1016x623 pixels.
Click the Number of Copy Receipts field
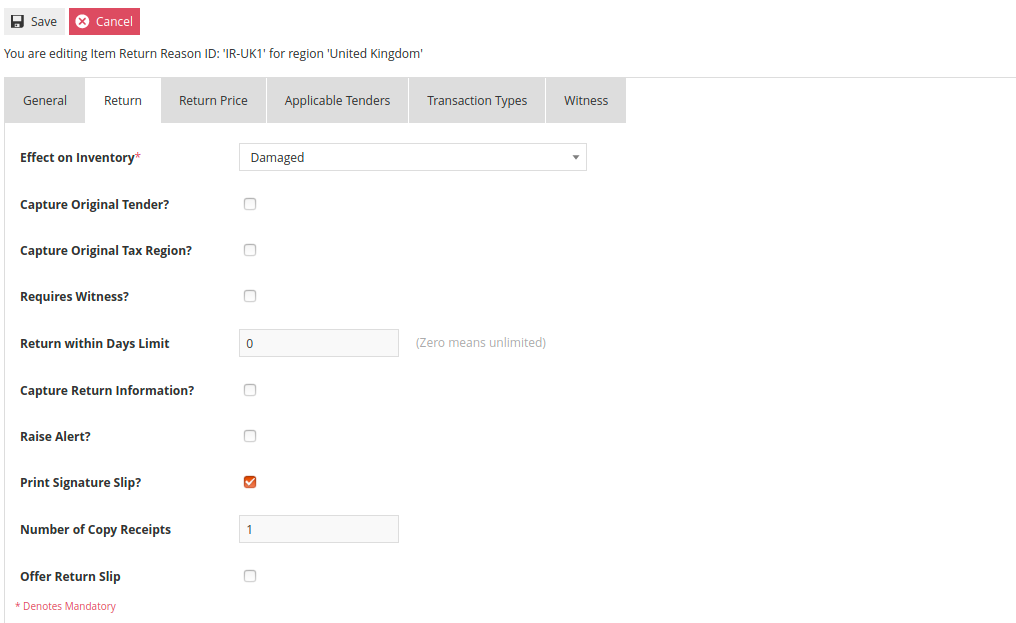pyautogui.click(x=319, y=529)
